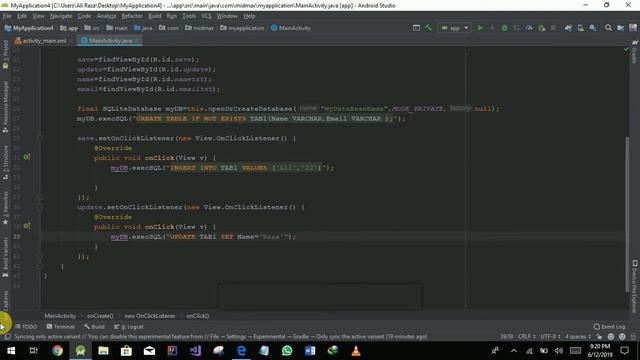Click the green inspection status checkmark

(x=626, y=49)
